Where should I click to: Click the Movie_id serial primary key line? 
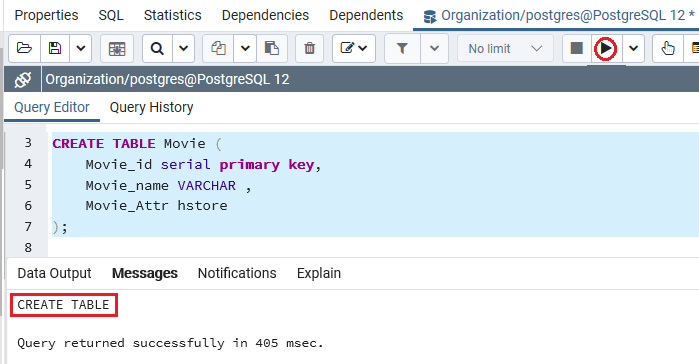pyautogui.click(x=203, y=164)
